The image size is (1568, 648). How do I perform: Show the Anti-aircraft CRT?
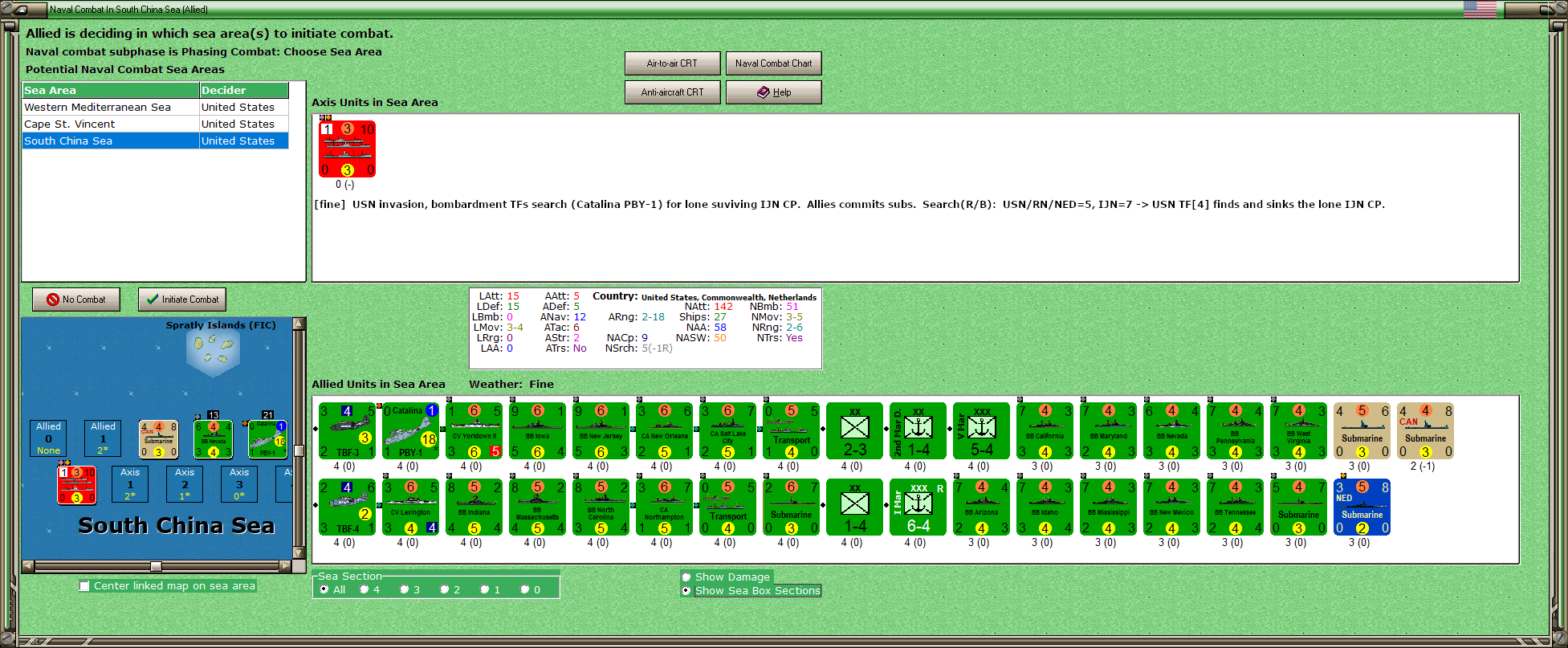[x=672, y=92]
